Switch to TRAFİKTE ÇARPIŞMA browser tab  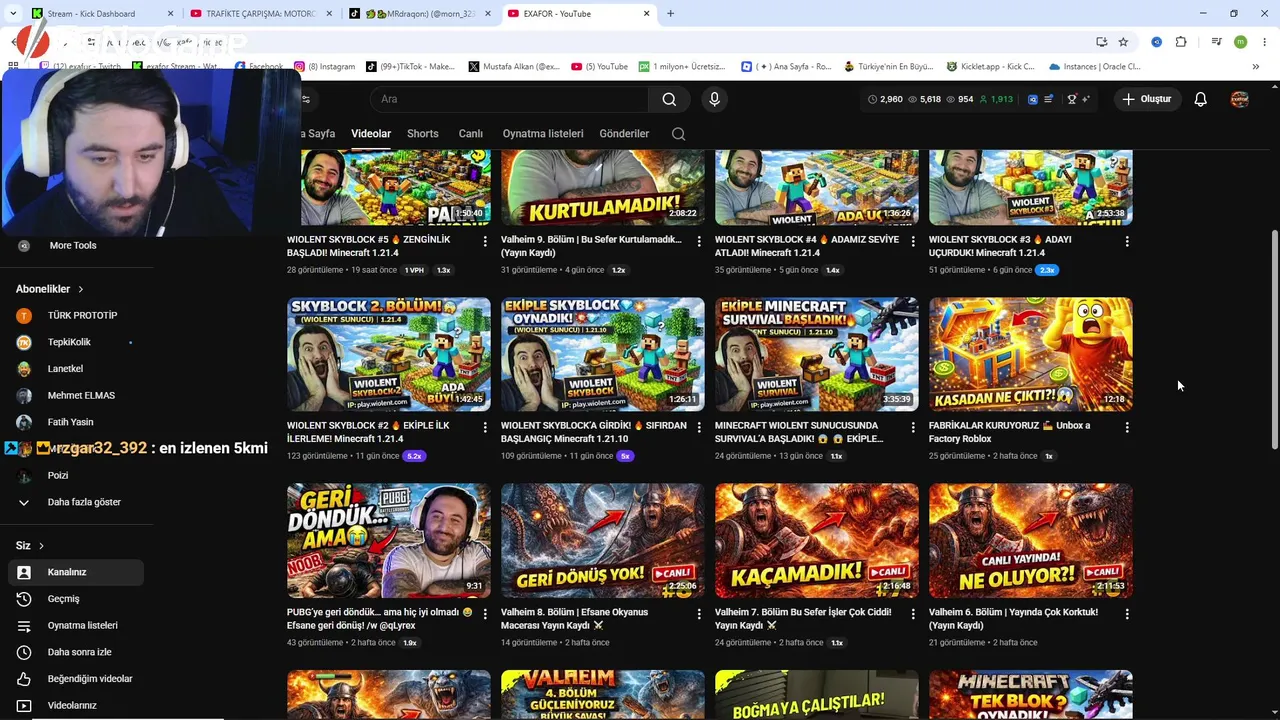tap(260, 14)
